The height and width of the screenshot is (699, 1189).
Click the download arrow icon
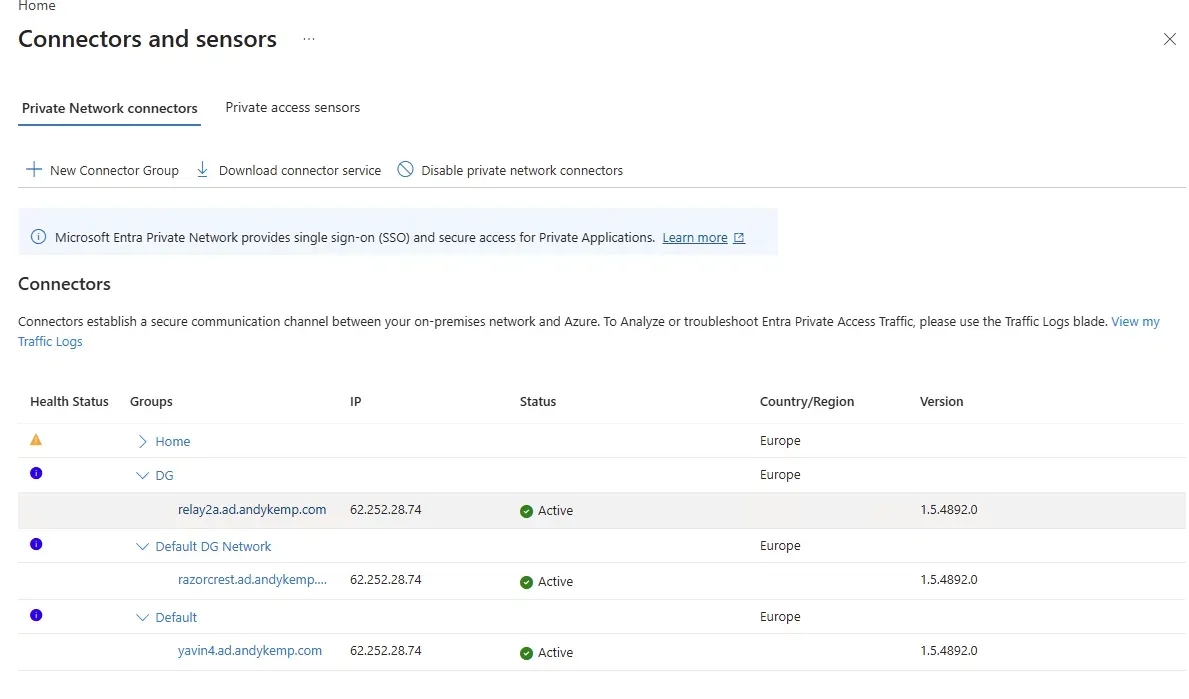[202, 170]
